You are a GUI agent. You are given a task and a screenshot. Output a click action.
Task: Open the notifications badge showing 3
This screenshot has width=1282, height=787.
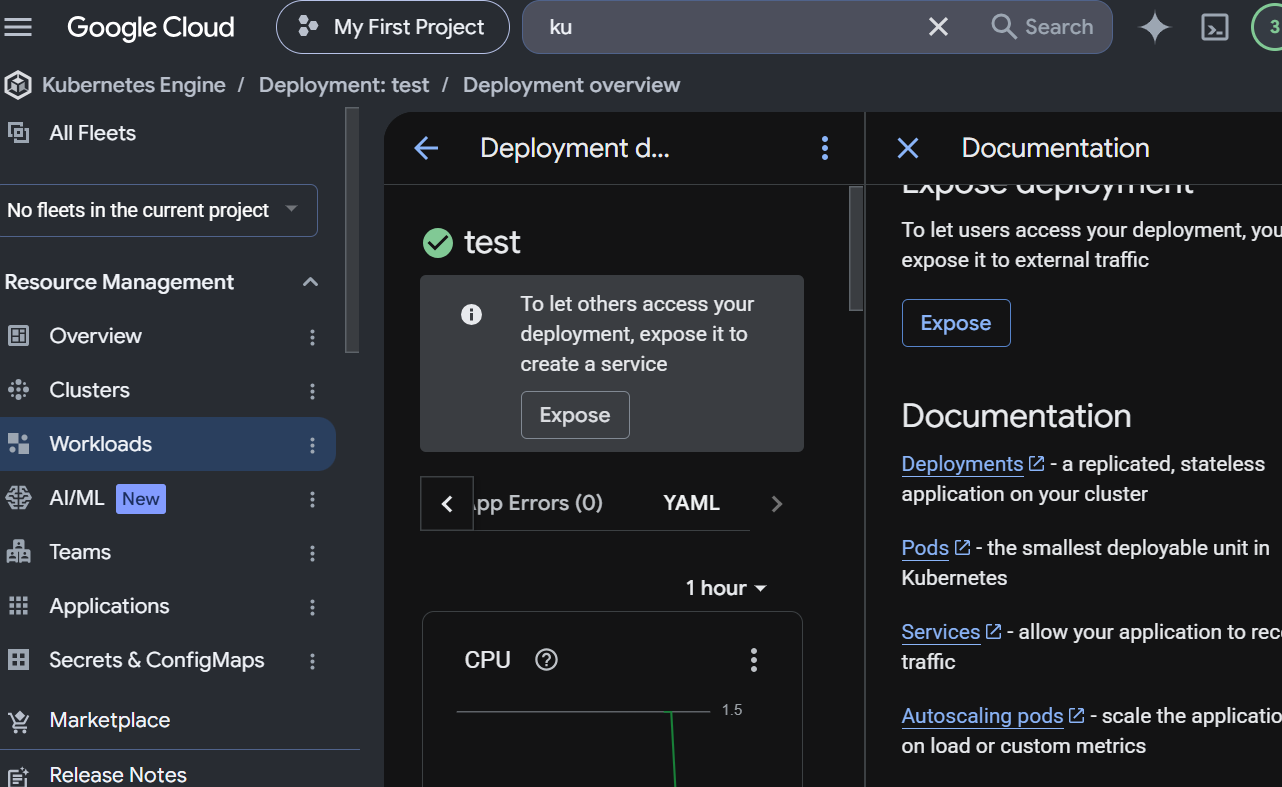click(x=1268, y=27)
